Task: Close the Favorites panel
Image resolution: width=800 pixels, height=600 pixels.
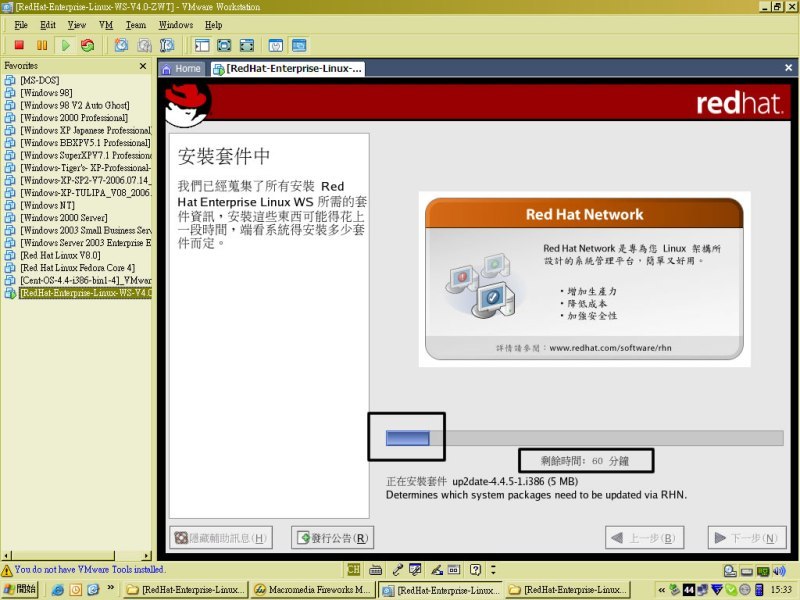Action: coord(143,66)
